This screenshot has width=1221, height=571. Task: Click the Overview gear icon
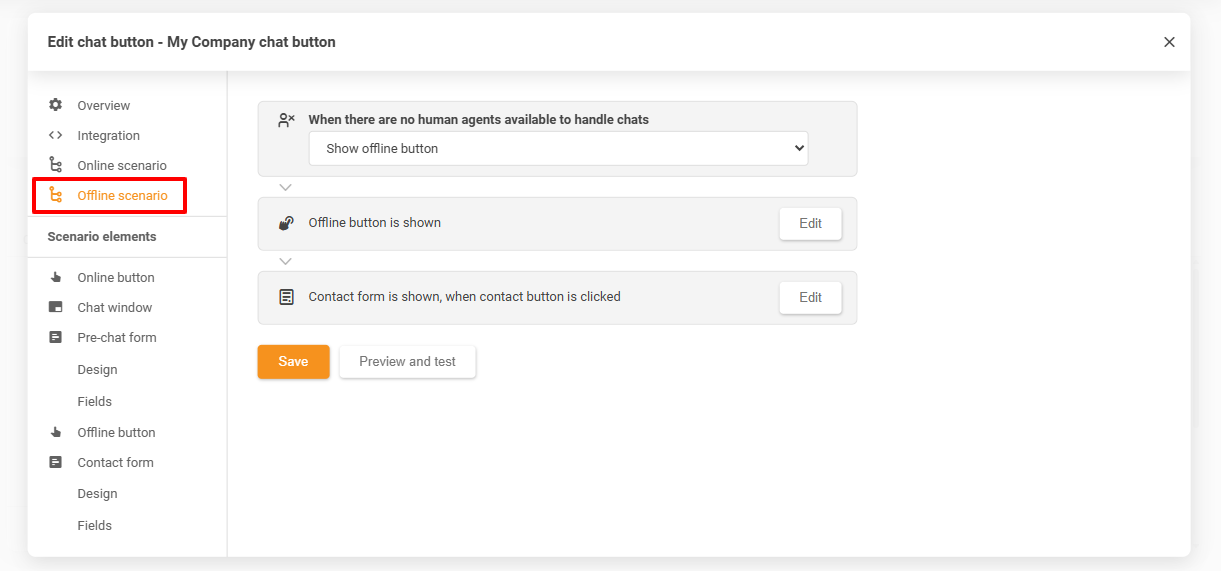(56, 105)
